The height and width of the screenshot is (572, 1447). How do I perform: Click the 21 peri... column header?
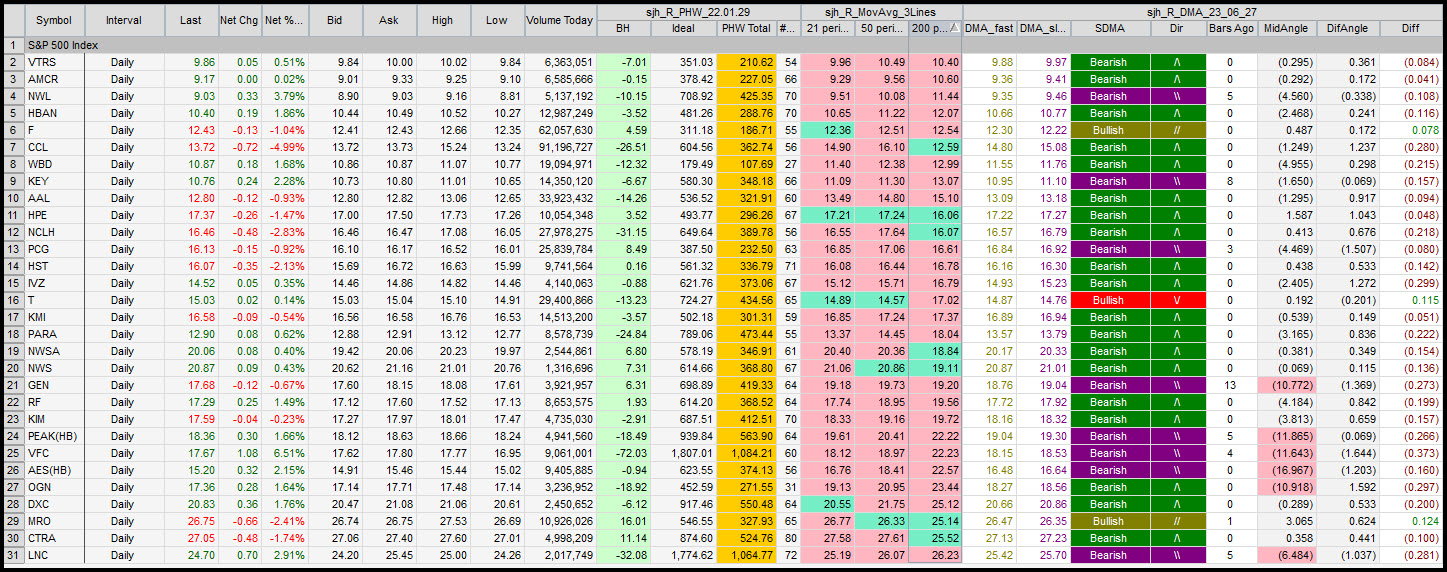(x=828, y=28)
